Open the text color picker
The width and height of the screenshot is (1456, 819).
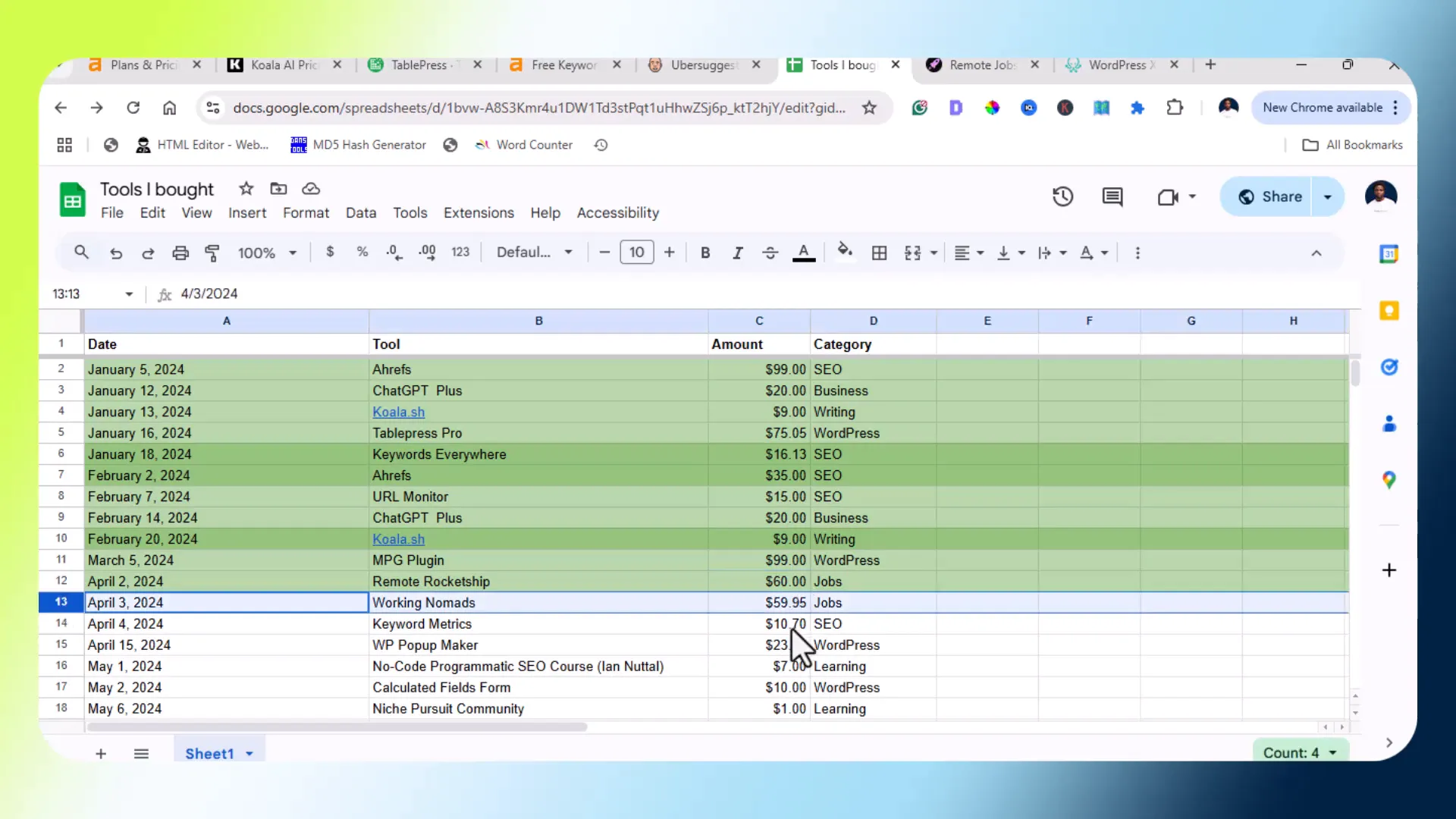pos(804,253)
